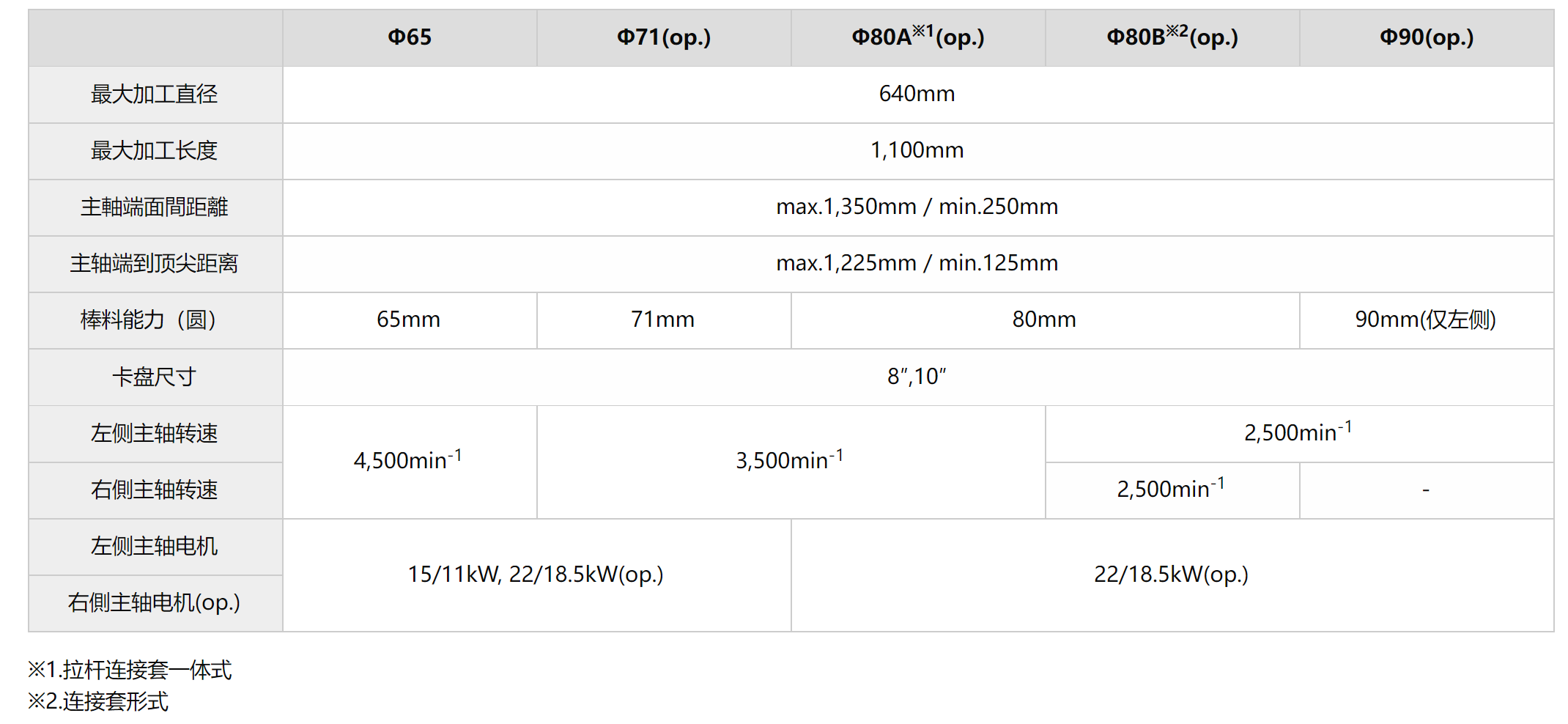Viewport: 1568px width, 724px height.
Task: Select the max.1,225mm / min.125mm cell
Action: pyautogui.click(x=917, y=263)
